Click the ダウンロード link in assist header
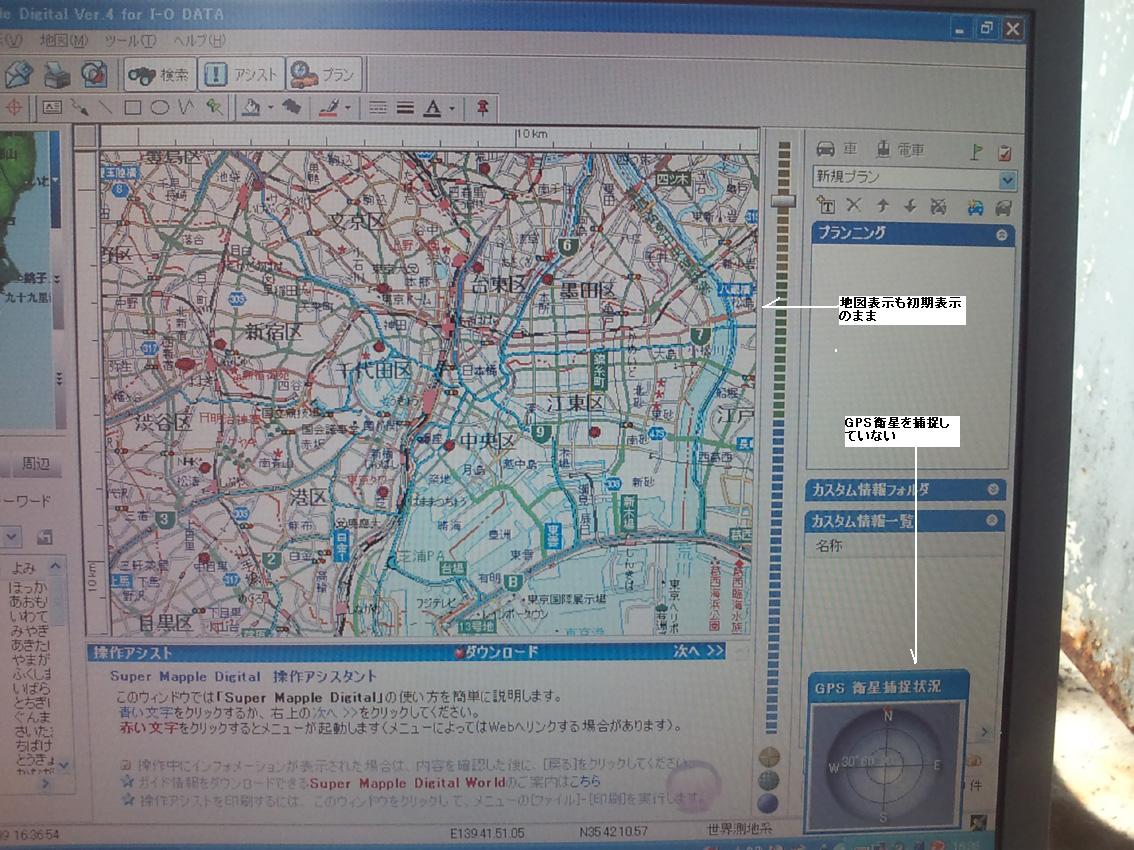The image size is (1134, 850). point(497,652)
